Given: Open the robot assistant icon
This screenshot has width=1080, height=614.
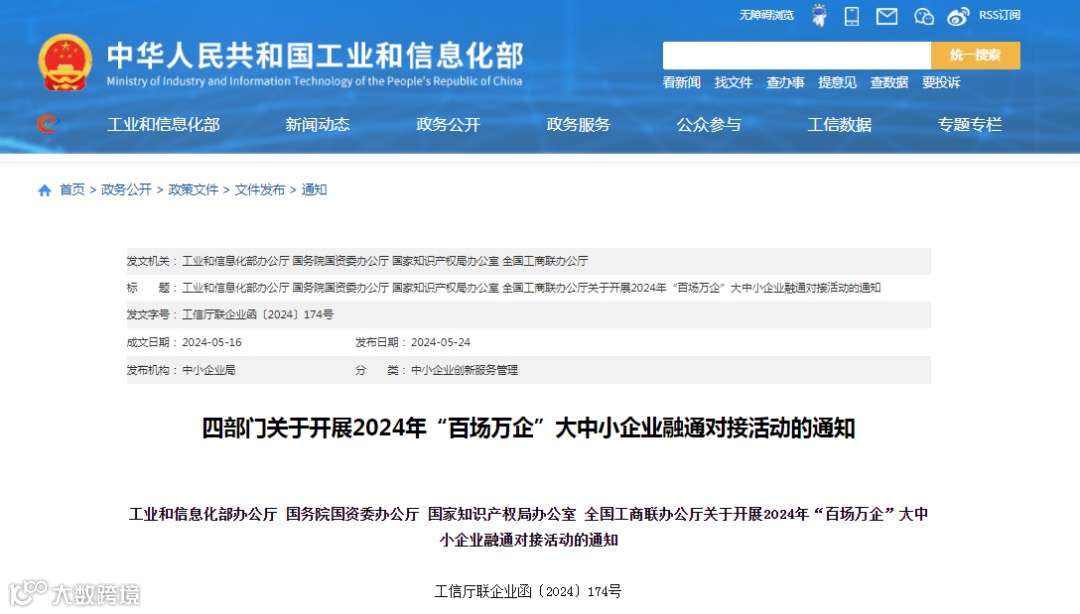Looking at the screenshot, I should click(819, 15).
